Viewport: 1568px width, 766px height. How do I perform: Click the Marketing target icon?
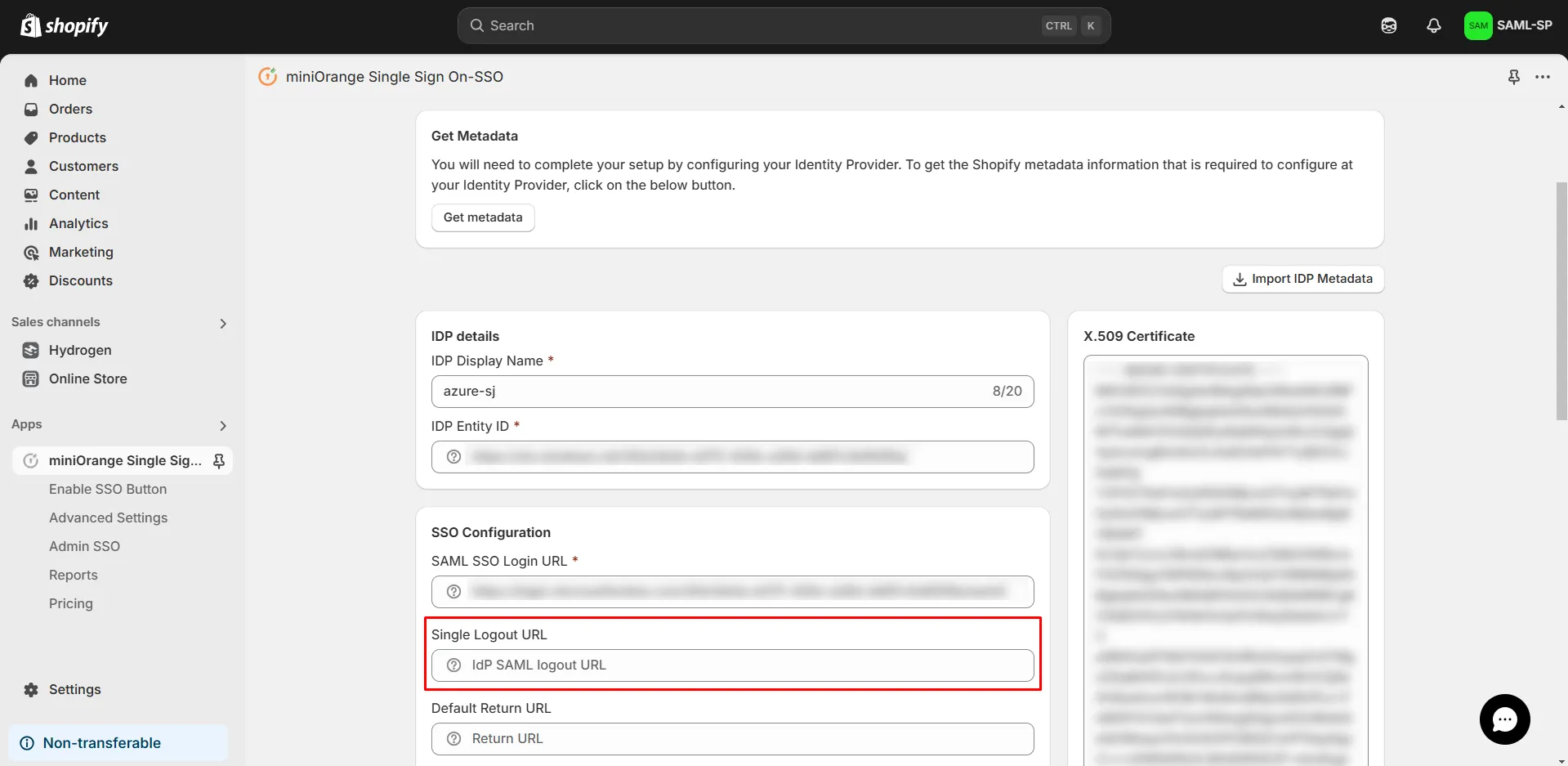31,252
